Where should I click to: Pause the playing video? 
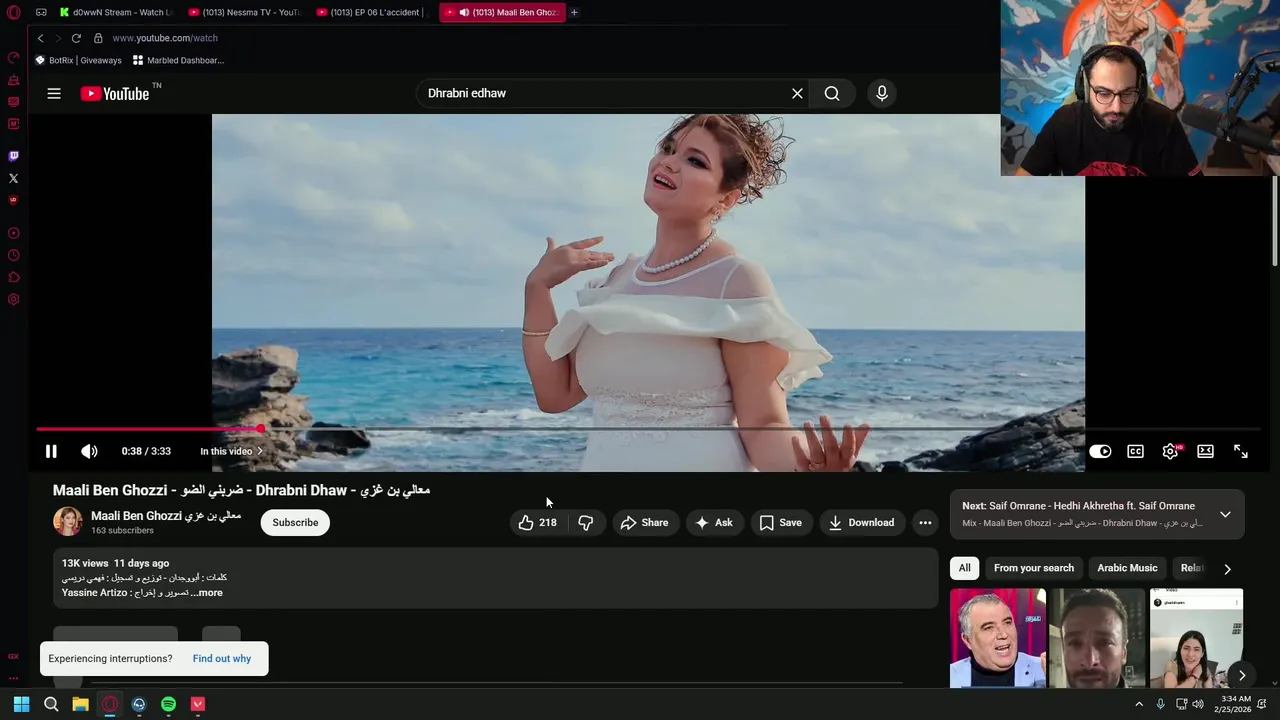pyautogui.click(x=51, y=451)
